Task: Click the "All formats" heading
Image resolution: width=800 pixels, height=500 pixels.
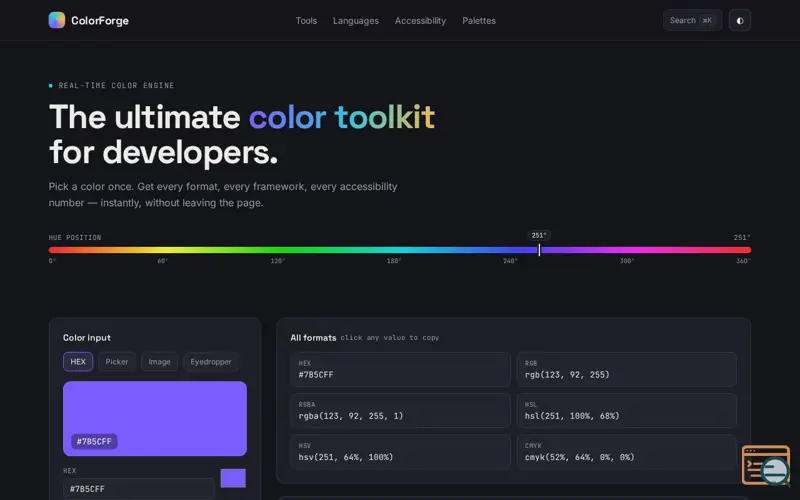Action: point(313,338)
